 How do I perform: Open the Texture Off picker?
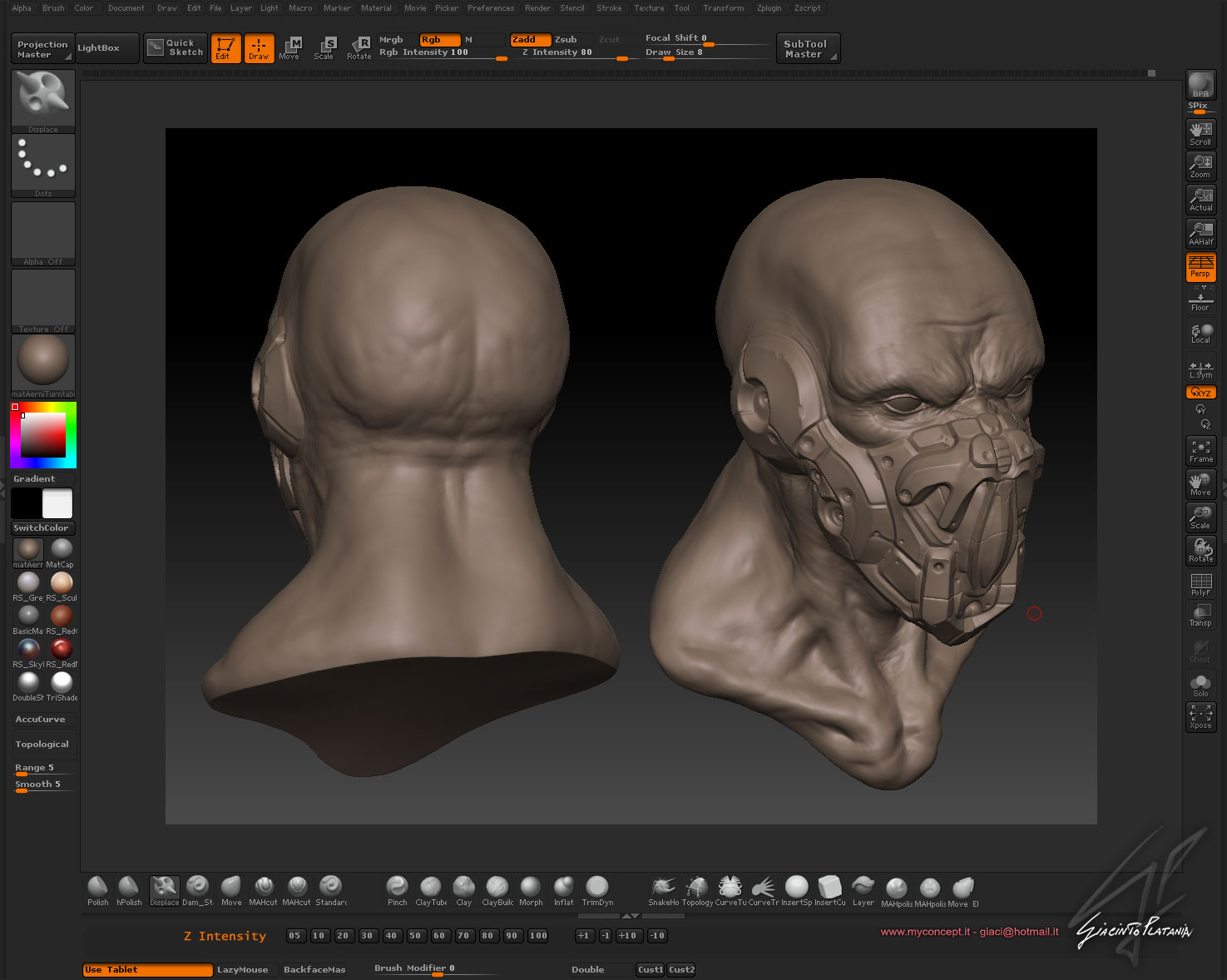click(x=43, y=300)
